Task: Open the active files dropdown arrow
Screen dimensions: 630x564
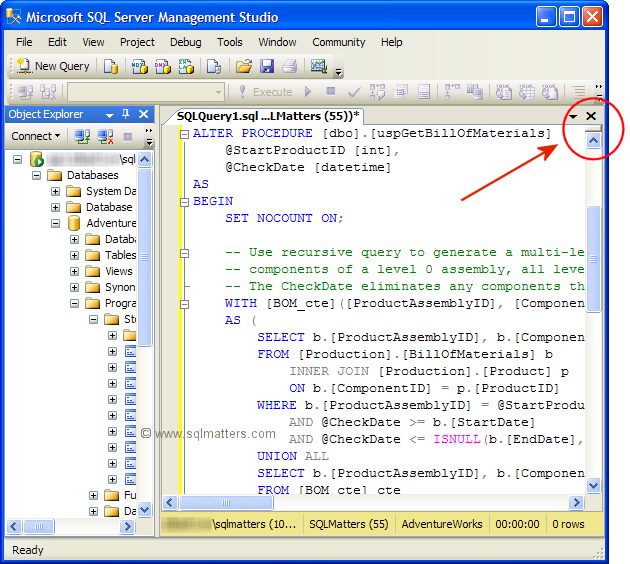Action: tap(573, 116)
